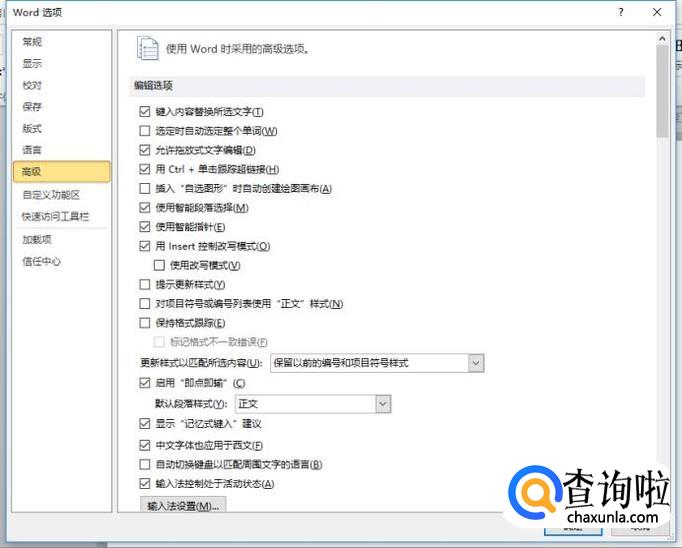Click the Word 选项 title text

coord(37,12)
